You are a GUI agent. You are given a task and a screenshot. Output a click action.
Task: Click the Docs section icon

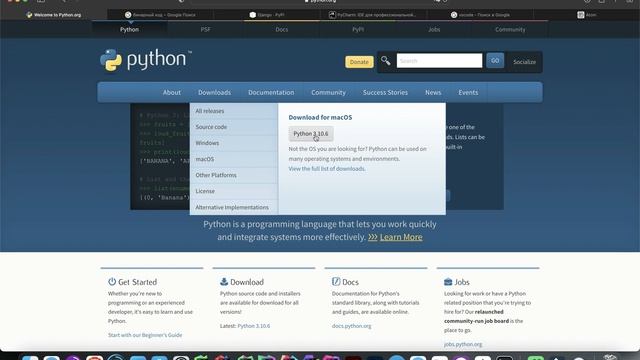tap(336, 282)
